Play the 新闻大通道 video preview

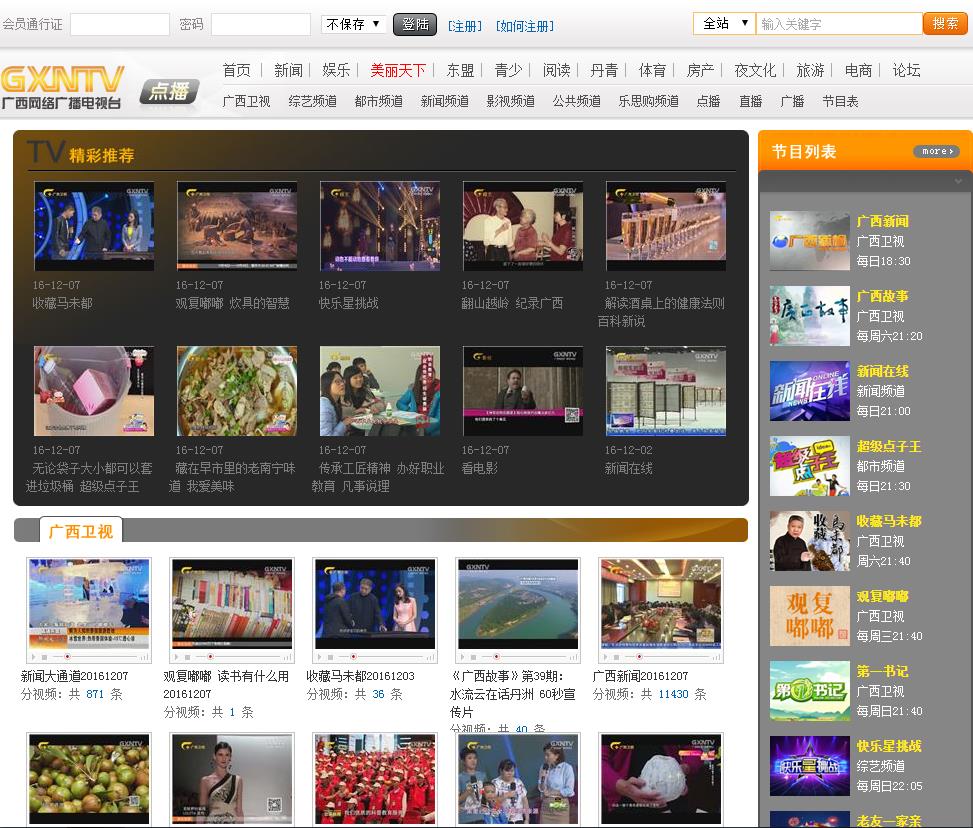(x=89, y=604)
